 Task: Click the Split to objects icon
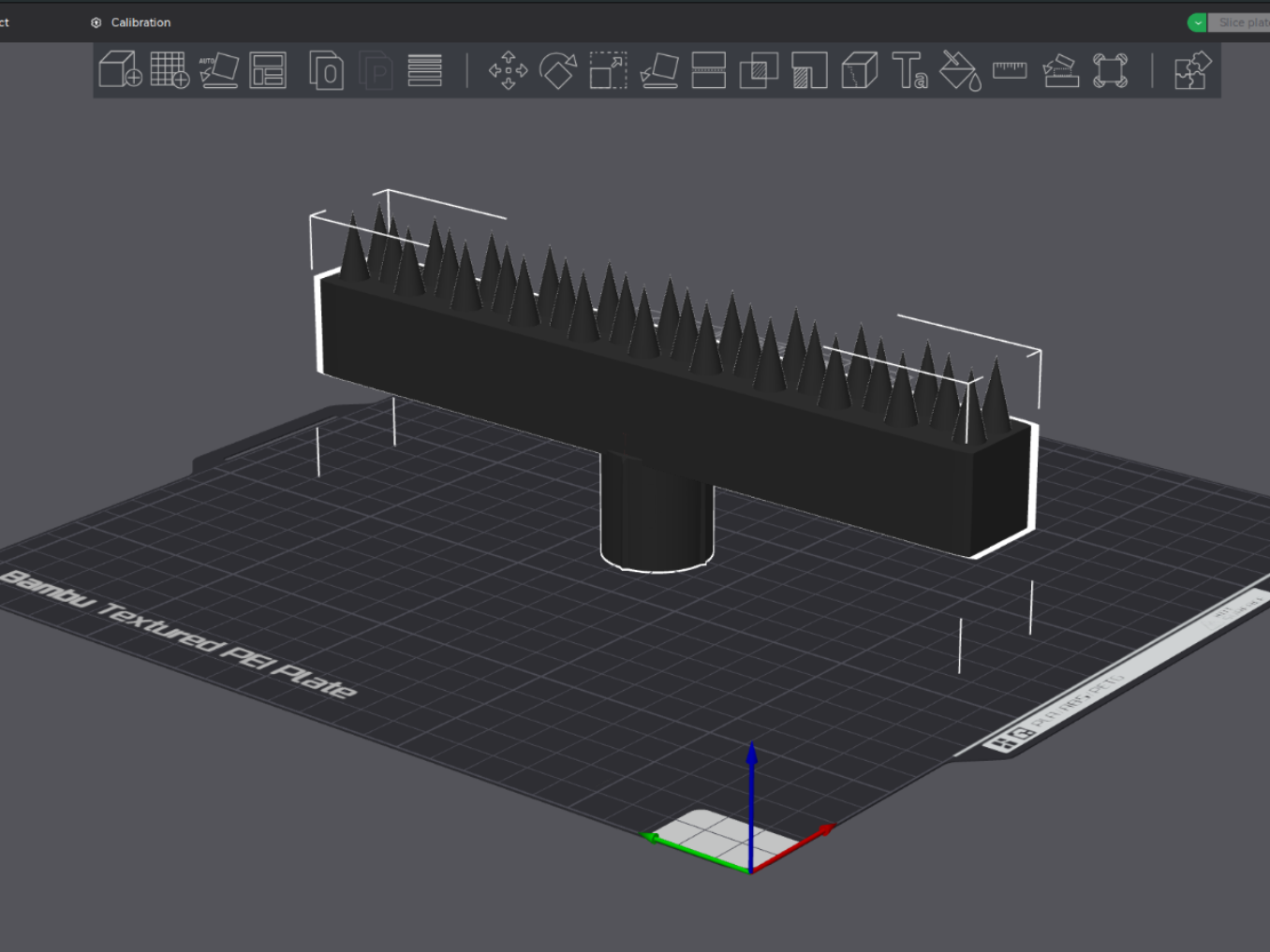[326, 70]
